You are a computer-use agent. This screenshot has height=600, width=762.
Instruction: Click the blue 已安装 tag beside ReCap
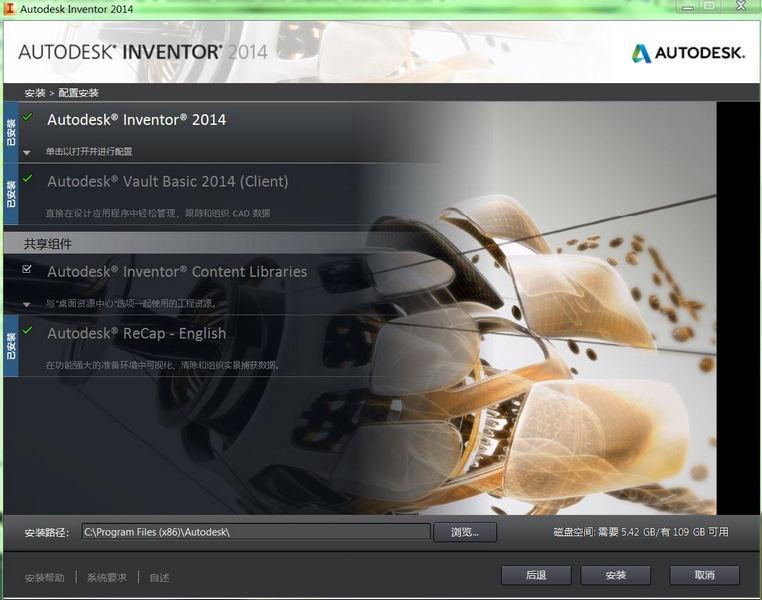[x=11, y=345]
